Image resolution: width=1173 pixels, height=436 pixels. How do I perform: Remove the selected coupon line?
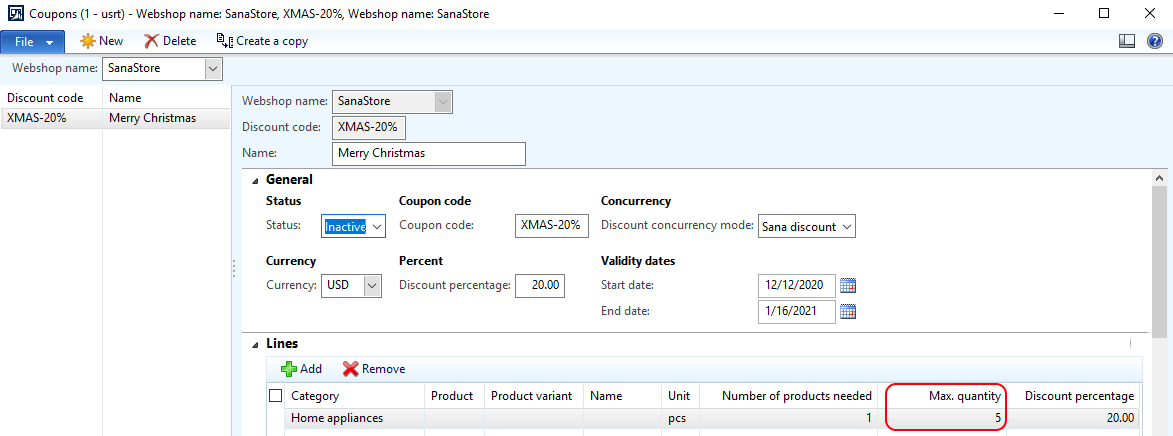[374, 369]
